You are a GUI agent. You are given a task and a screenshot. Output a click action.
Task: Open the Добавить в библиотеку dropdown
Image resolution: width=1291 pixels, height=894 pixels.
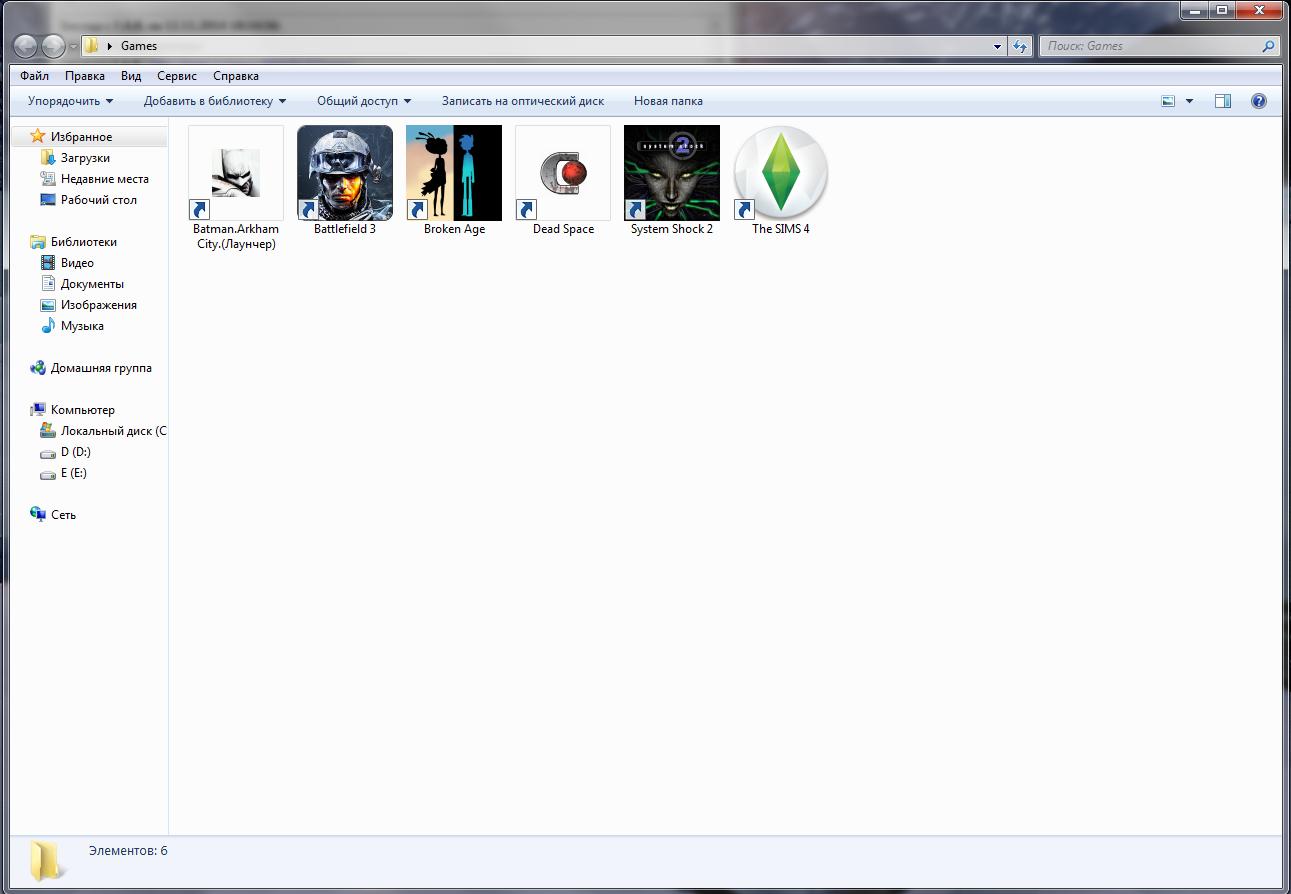(x=215, y=101)
